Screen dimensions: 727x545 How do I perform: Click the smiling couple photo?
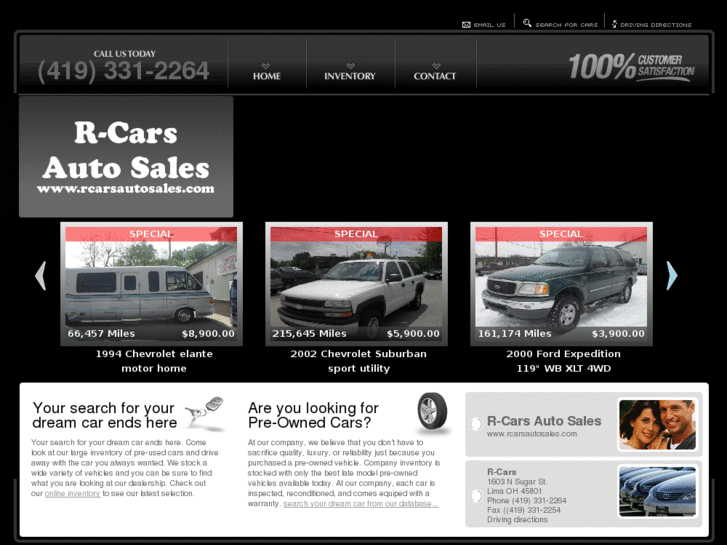pos(657,424)
